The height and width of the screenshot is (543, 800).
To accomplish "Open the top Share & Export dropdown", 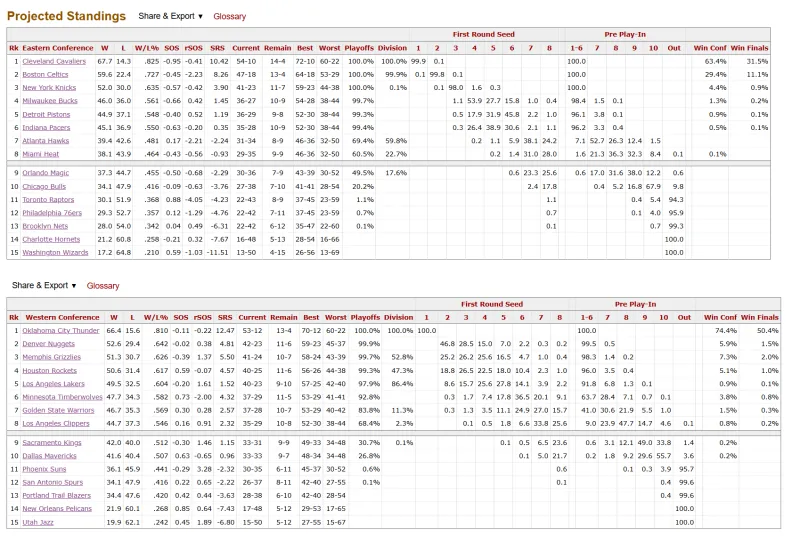I will [x=170, y=16].
